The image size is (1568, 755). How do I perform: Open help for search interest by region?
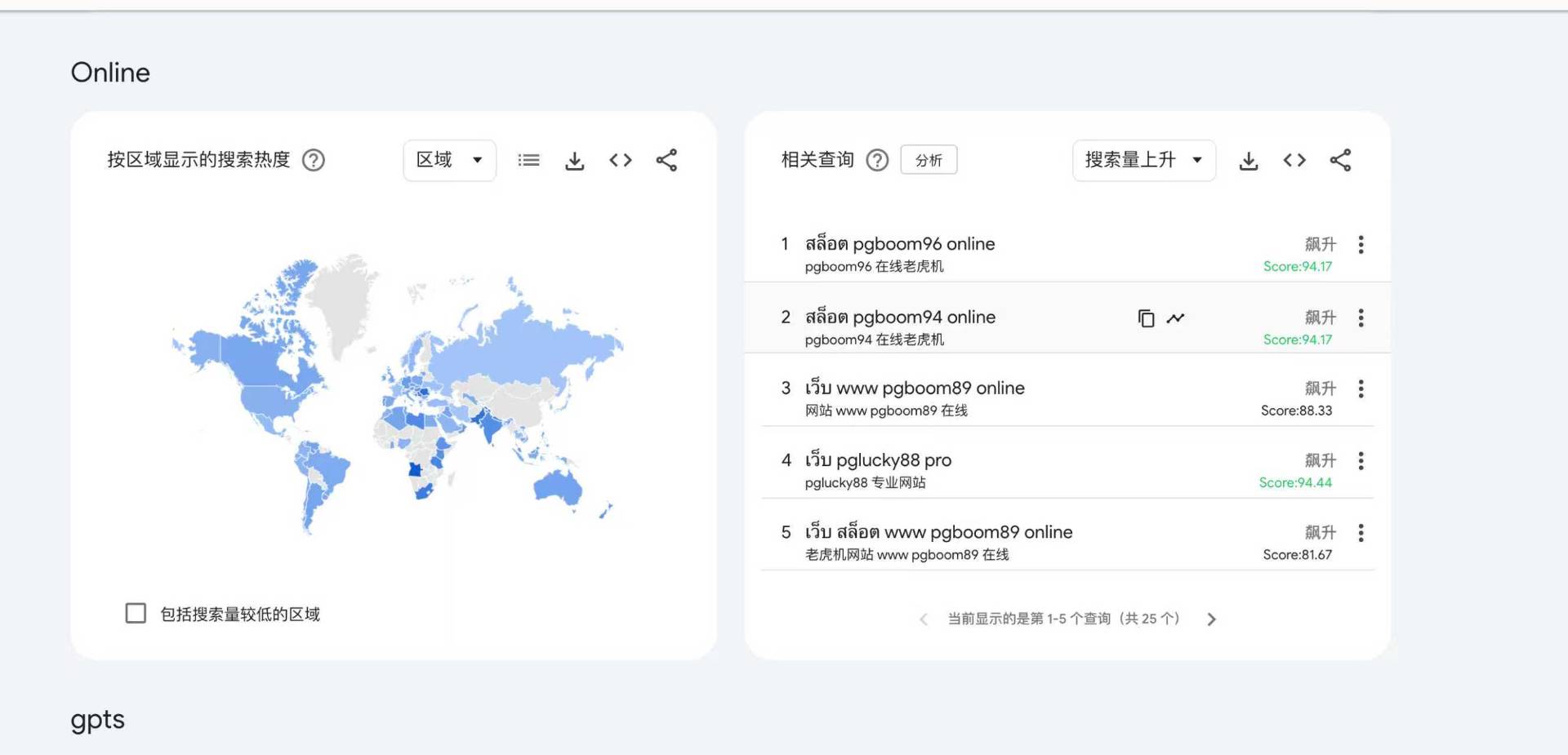click(314, 160)
